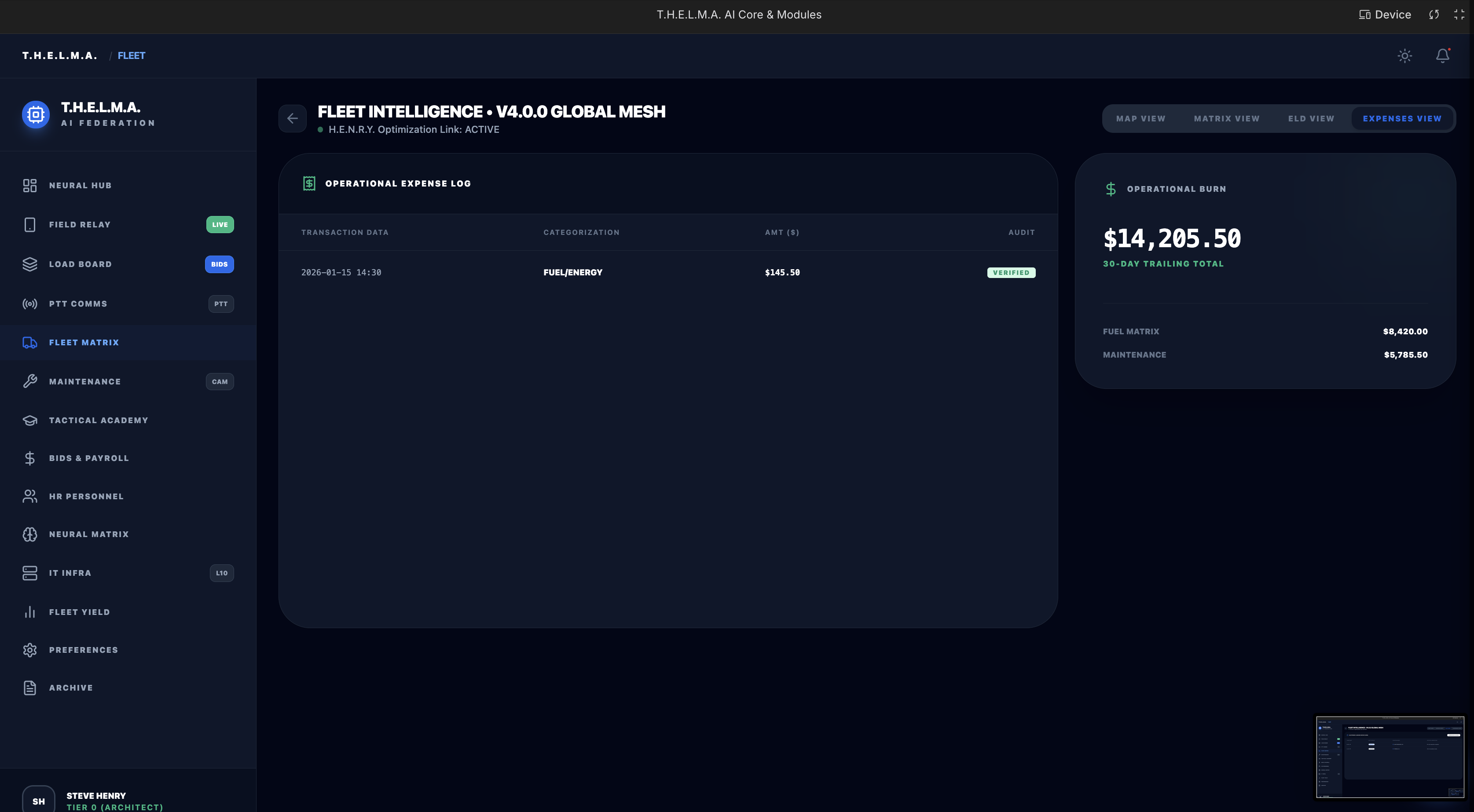Image resolution: width=1474 pixels, height=812 pixels.
Task: Open Bids & Payroll menu item
Action: (x=89, y=458)
